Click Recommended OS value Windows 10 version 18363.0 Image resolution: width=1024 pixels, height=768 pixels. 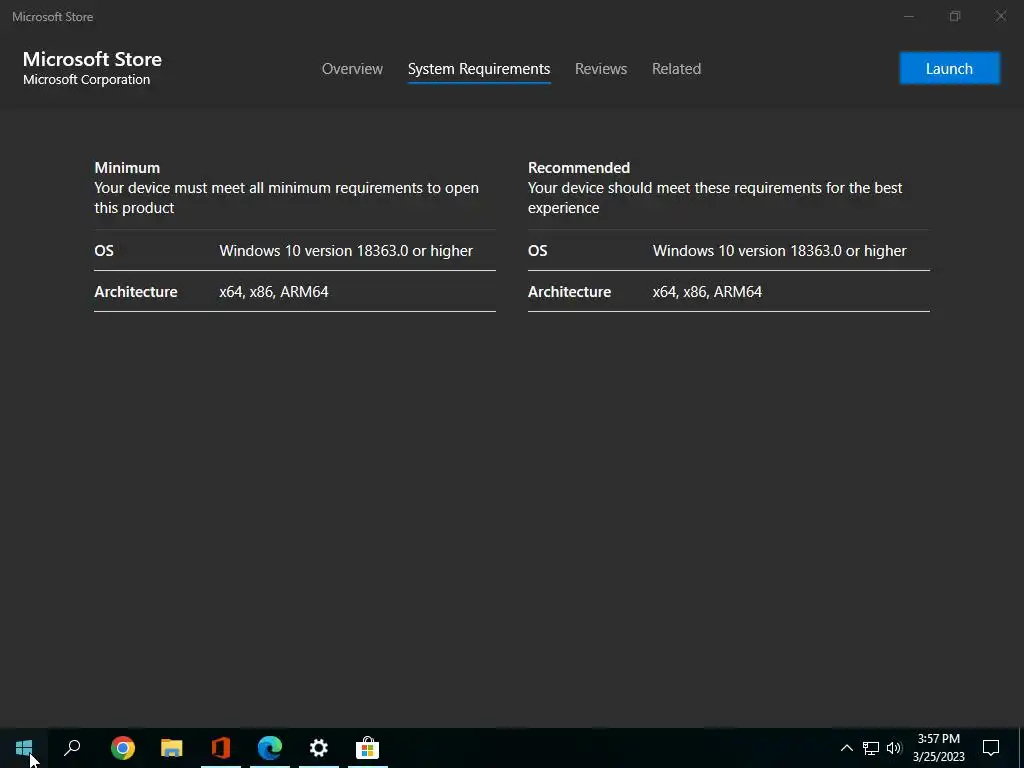[x=779, y=251]
